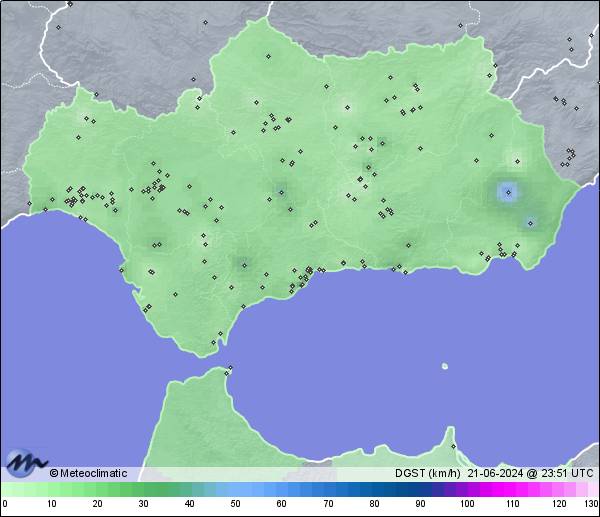
Task: Click the small white Alborán island in the sea
Action: point(445,366)
